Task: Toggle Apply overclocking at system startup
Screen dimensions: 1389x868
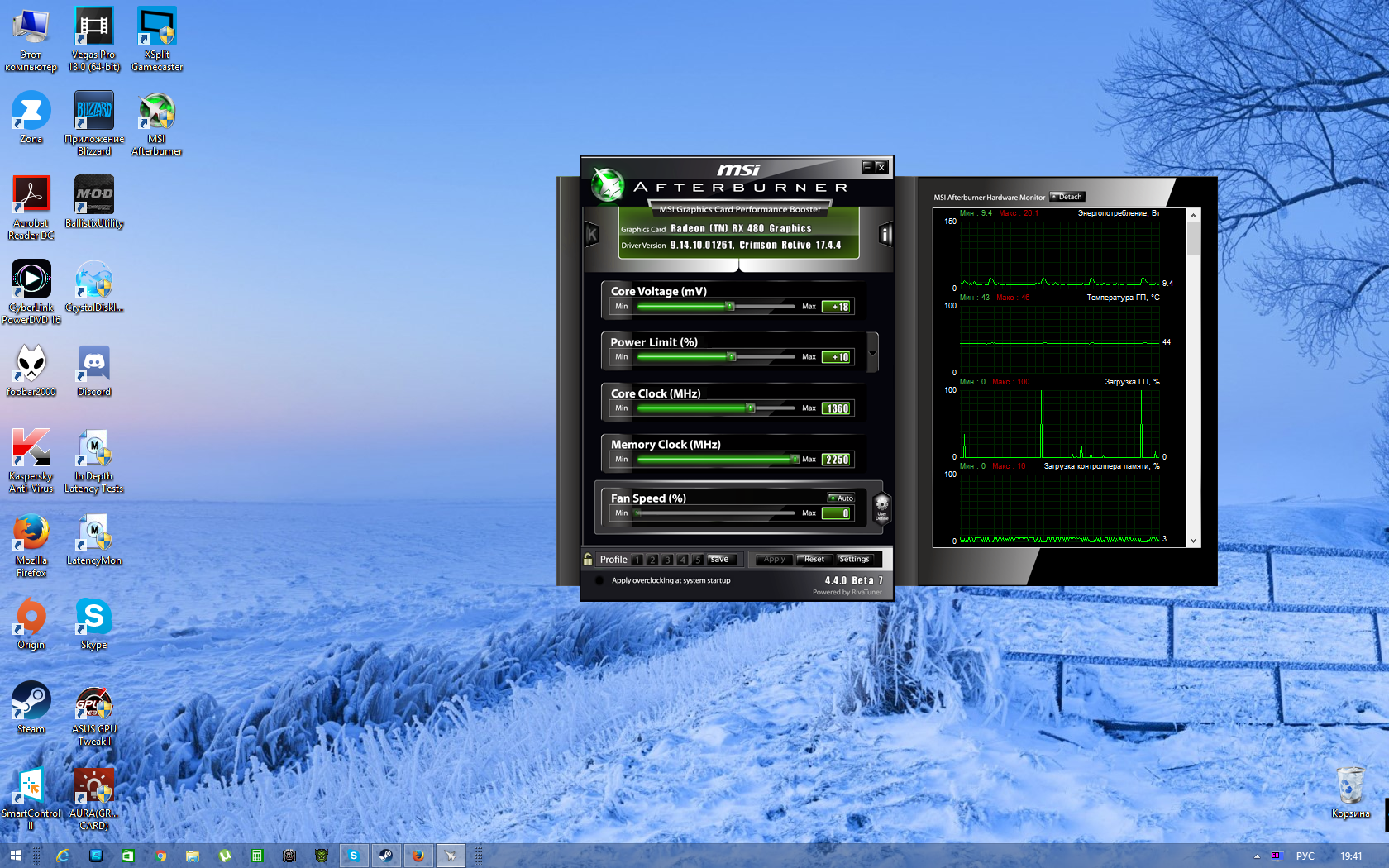Action: coord(599,580)
